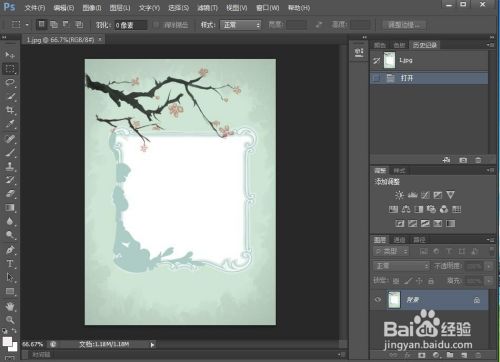Select the Zoom tool in toolbox
Image resolution: width=500 pixels, height=362 pixels.
click(10, 320)
